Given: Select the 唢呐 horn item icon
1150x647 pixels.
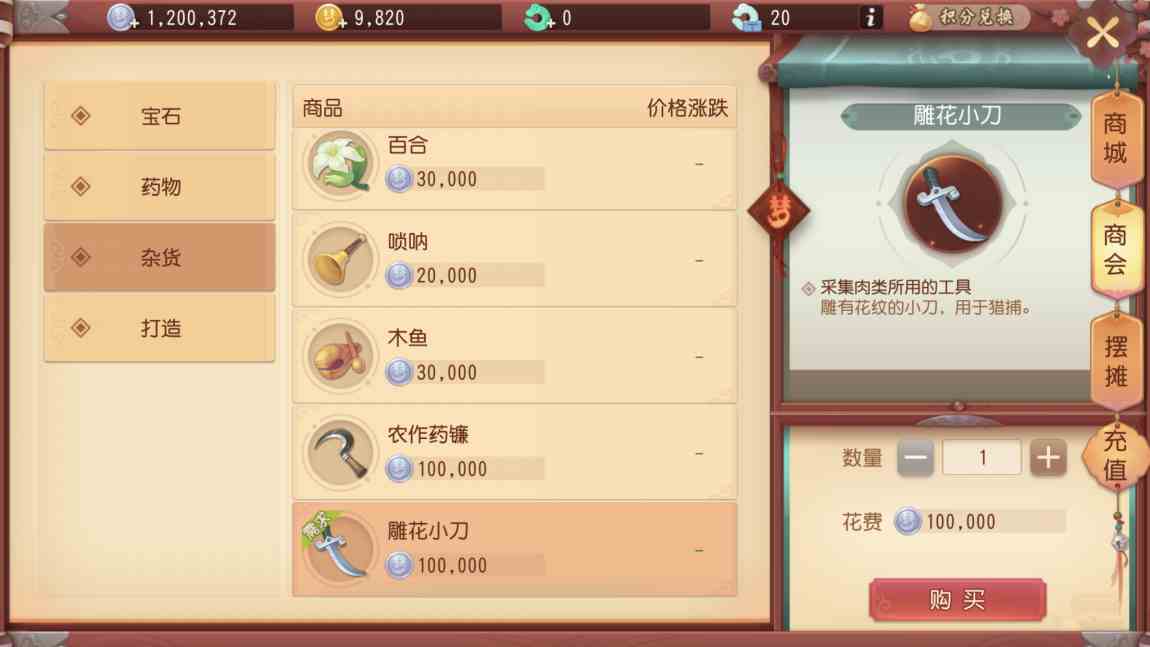Looking at the screenshot, I should pos(339,260).
